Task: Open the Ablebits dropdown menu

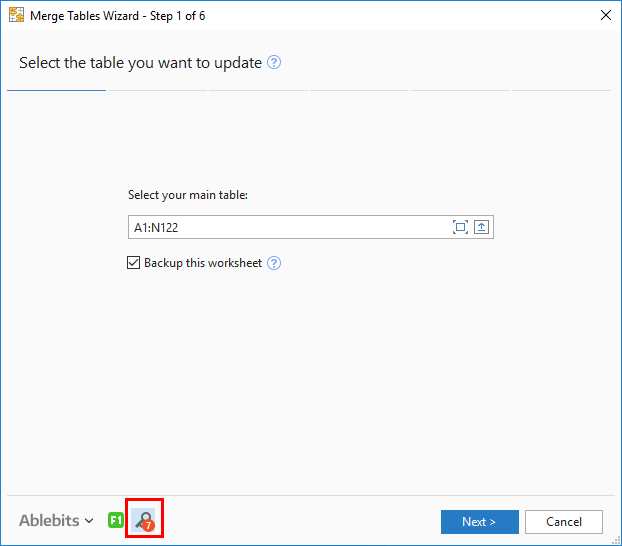Action: tap(56, 520)
